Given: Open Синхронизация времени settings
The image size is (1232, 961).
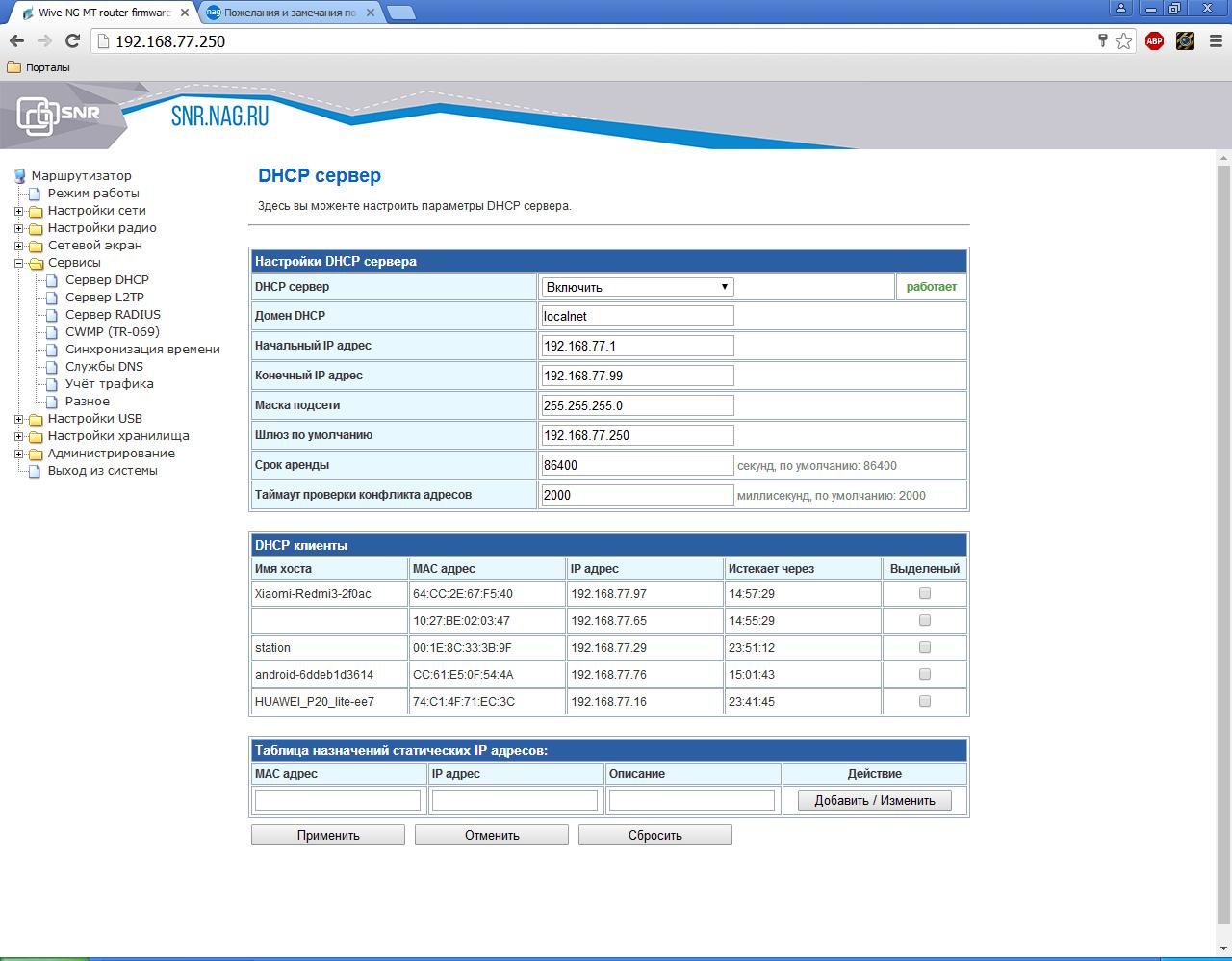Looking at the screenshot, I should [142, 350].
